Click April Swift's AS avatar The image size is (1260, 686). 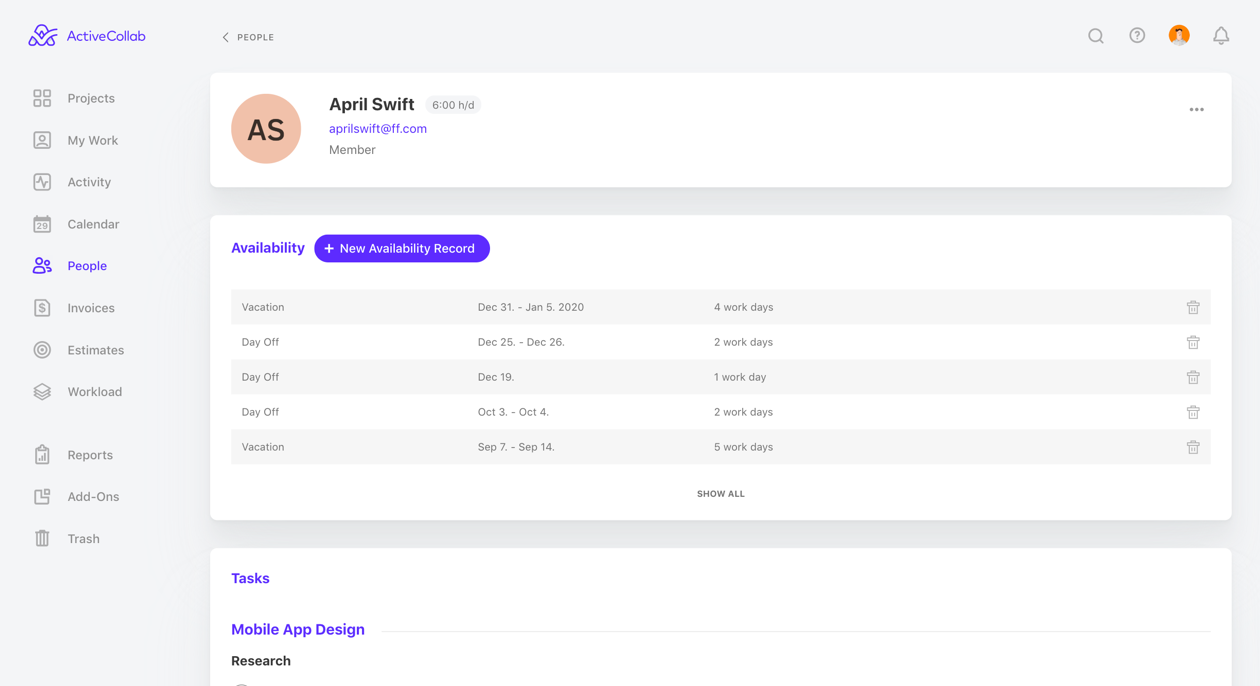(x=266, y=129)
